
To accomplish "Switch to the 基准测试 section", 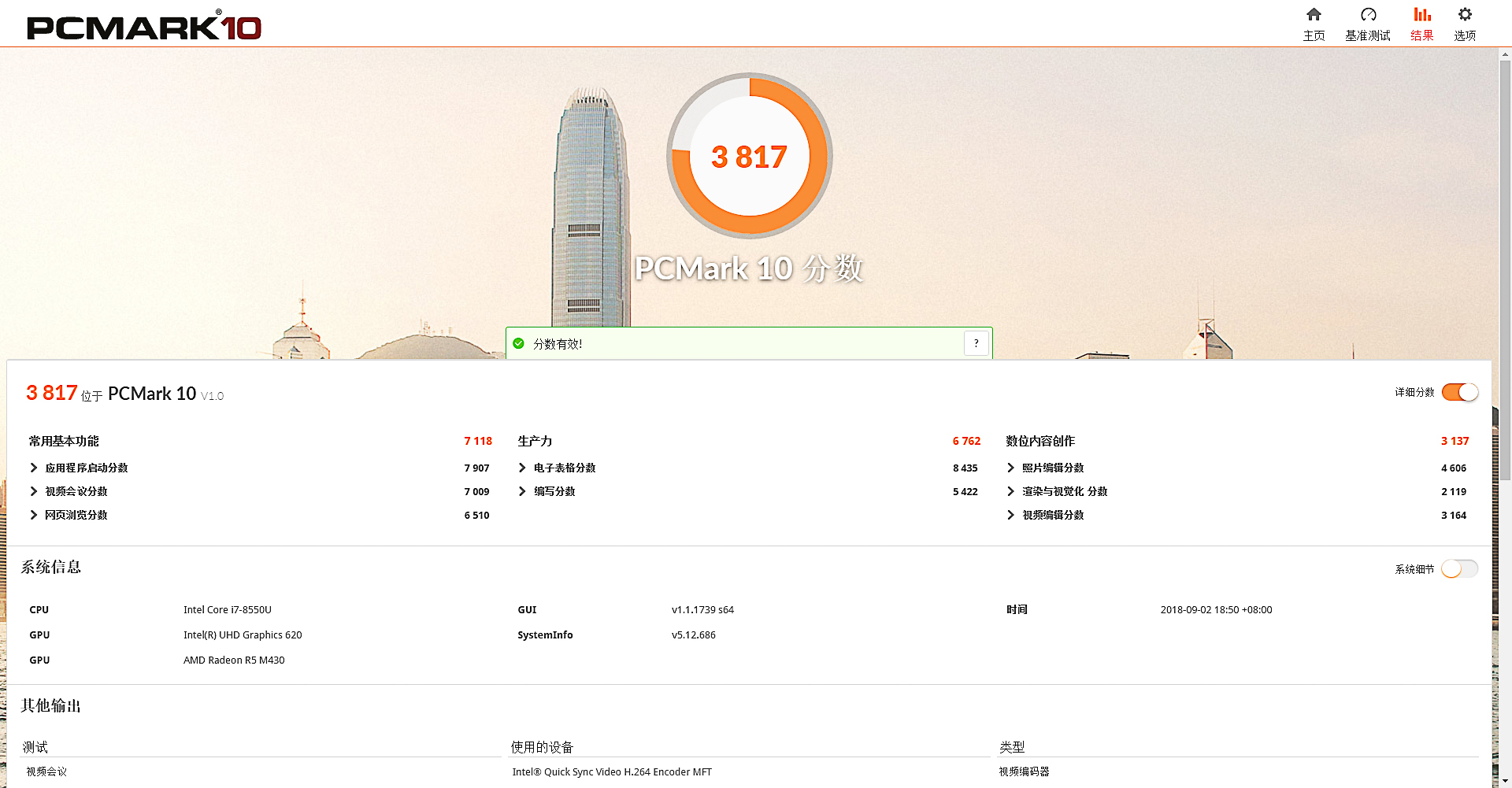I will 1368,23.
